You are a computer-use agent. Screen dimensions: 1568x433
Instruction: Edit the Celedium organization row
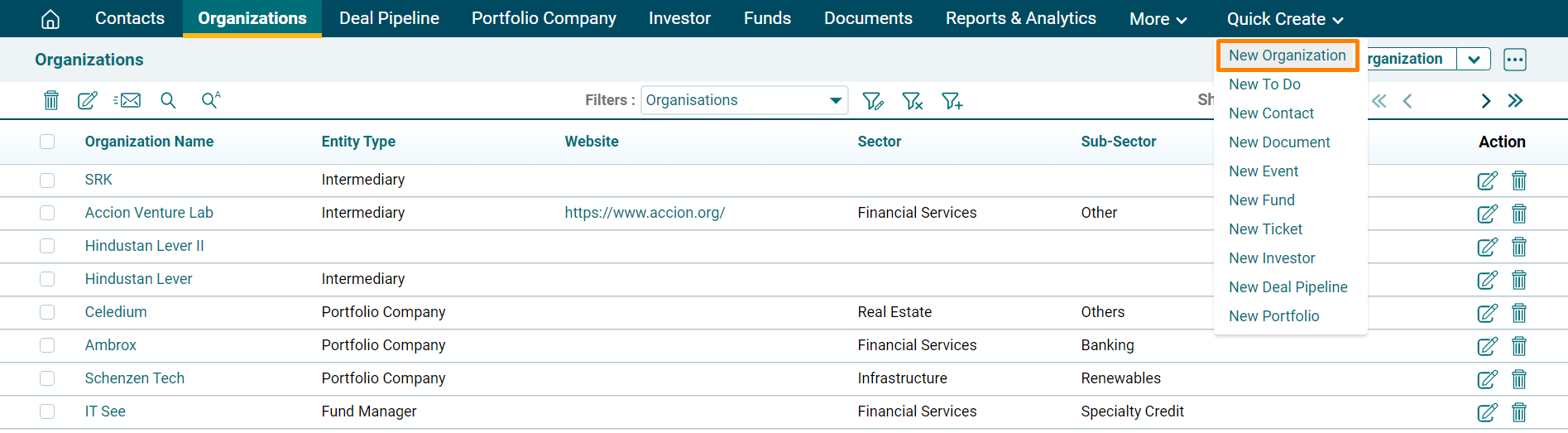[1486, 313]
